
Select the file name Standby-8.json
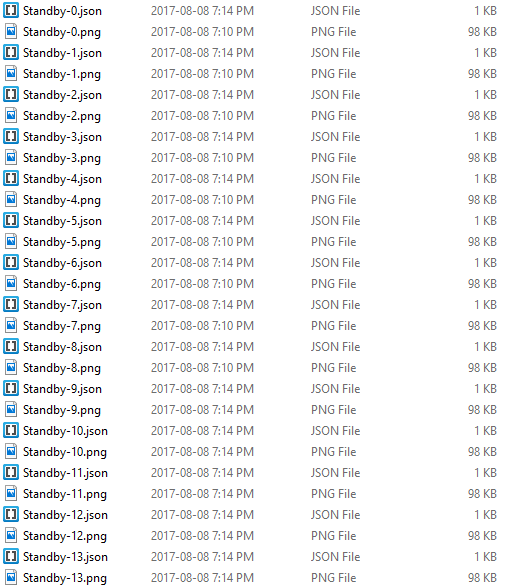pyautogui.click(x=62, y=347)
